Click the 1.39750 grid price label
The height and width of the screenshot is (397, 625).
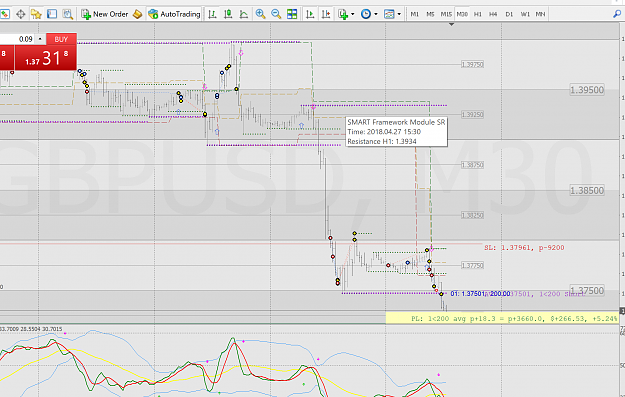click(x=472, y=64)
